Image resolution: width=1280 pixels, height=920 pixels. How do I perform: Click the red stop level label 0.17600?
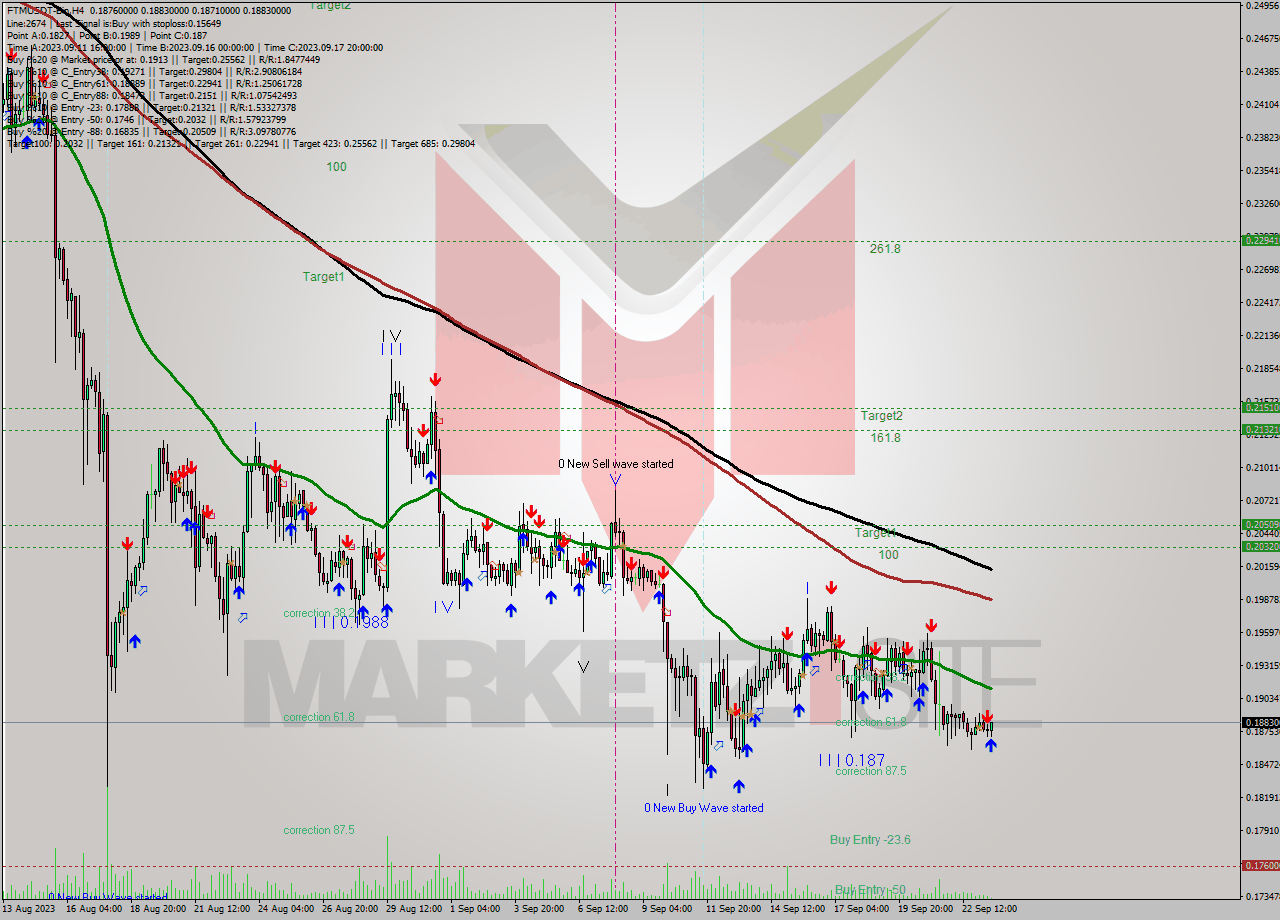coord(1259,865)
